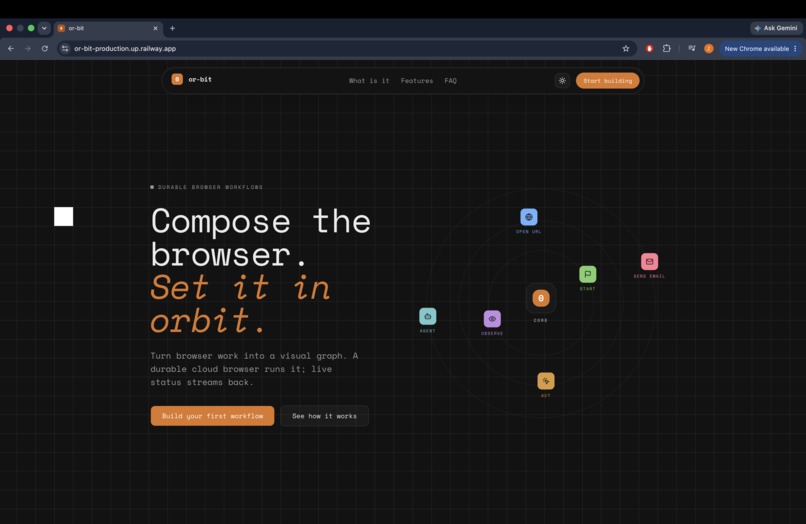Click the browser forward arrow

pyautogui.click(x=28, y=48)
